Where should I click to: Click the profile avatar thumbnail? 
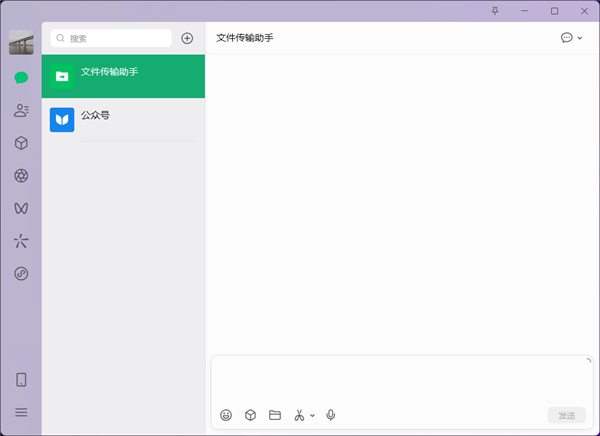pos(21,43)
